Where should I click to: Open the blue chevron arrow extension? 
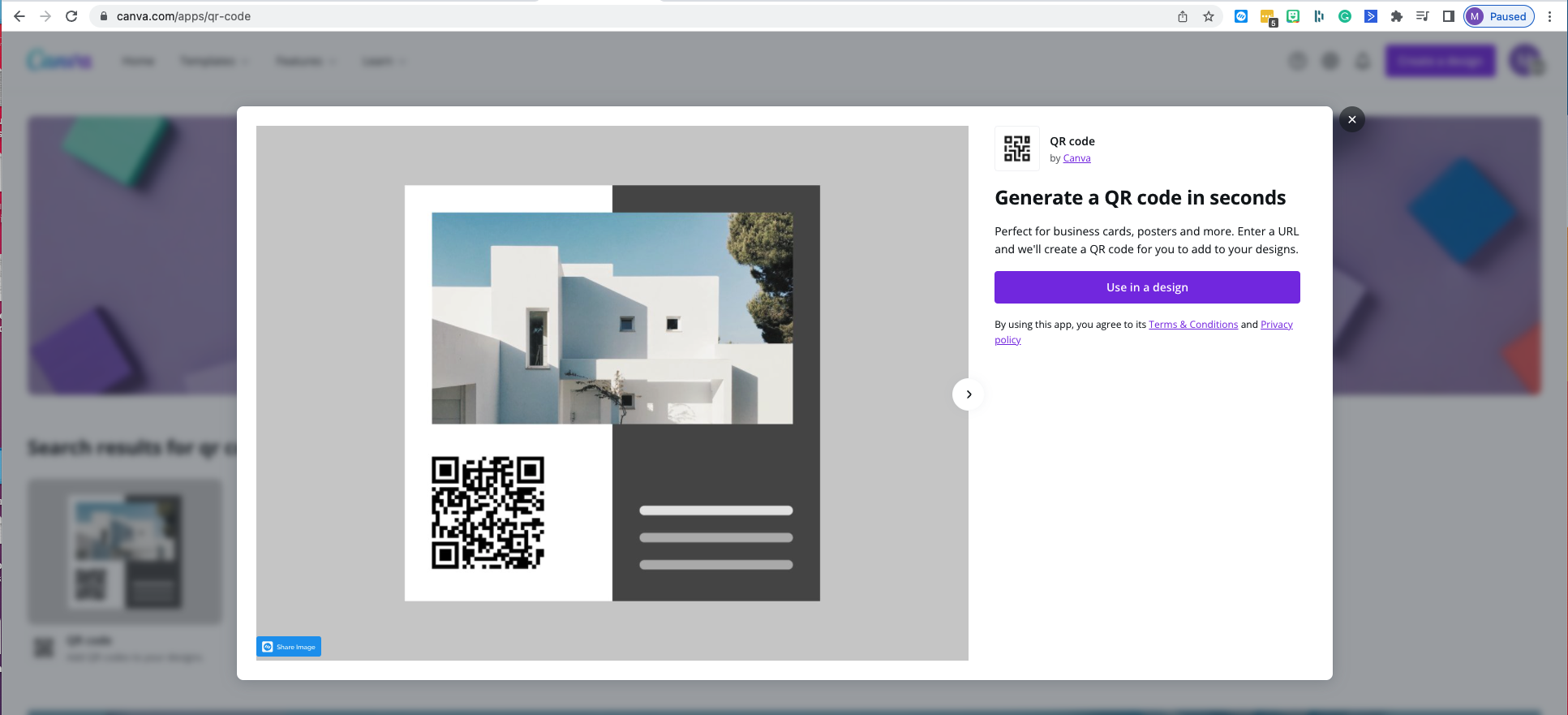pos(1371,16)
